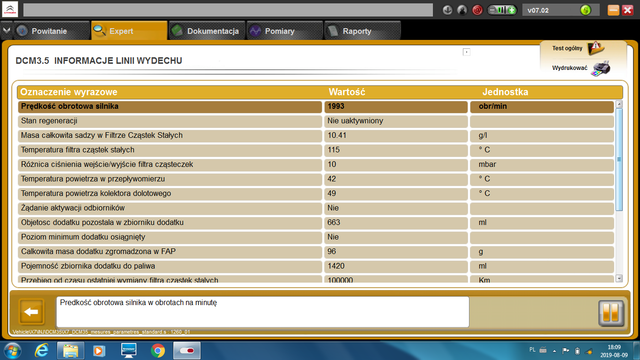Select Poziom minimum dodatku osiągnięty row
This screenshot has height=360, width=640.
click(x=316, y=237)
